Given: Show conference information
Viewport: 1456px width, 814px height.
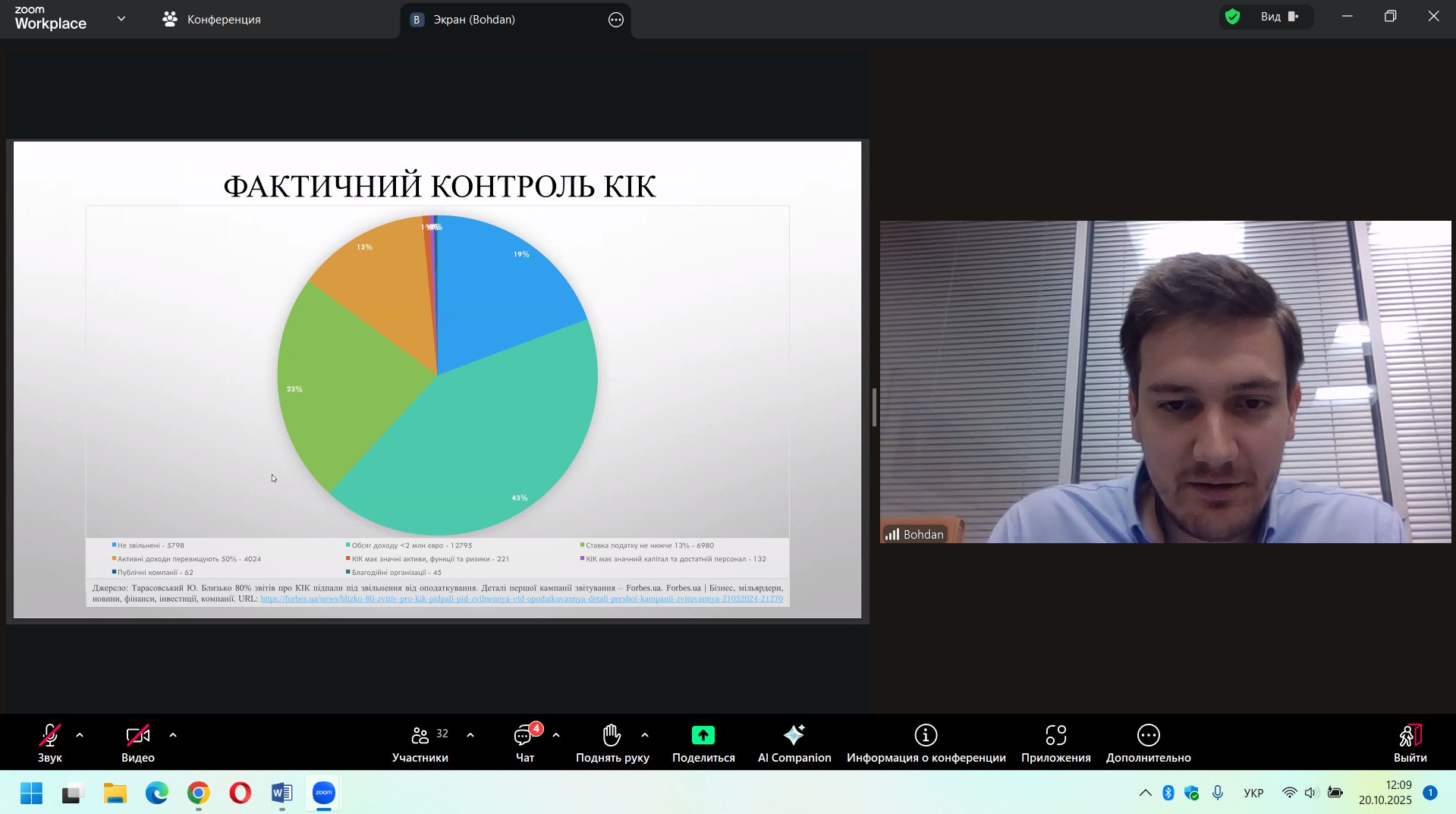Looking at the screenshot, I should pos(926,743).
